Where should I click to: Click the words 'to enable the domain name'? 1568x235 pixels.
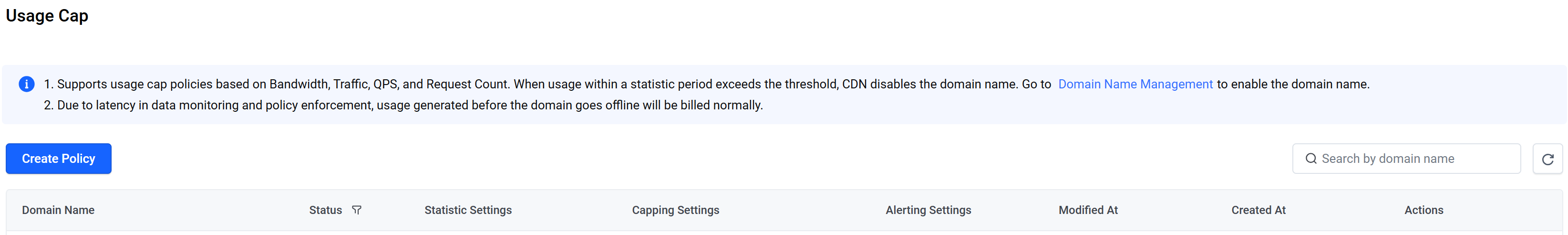[1292, 84]
